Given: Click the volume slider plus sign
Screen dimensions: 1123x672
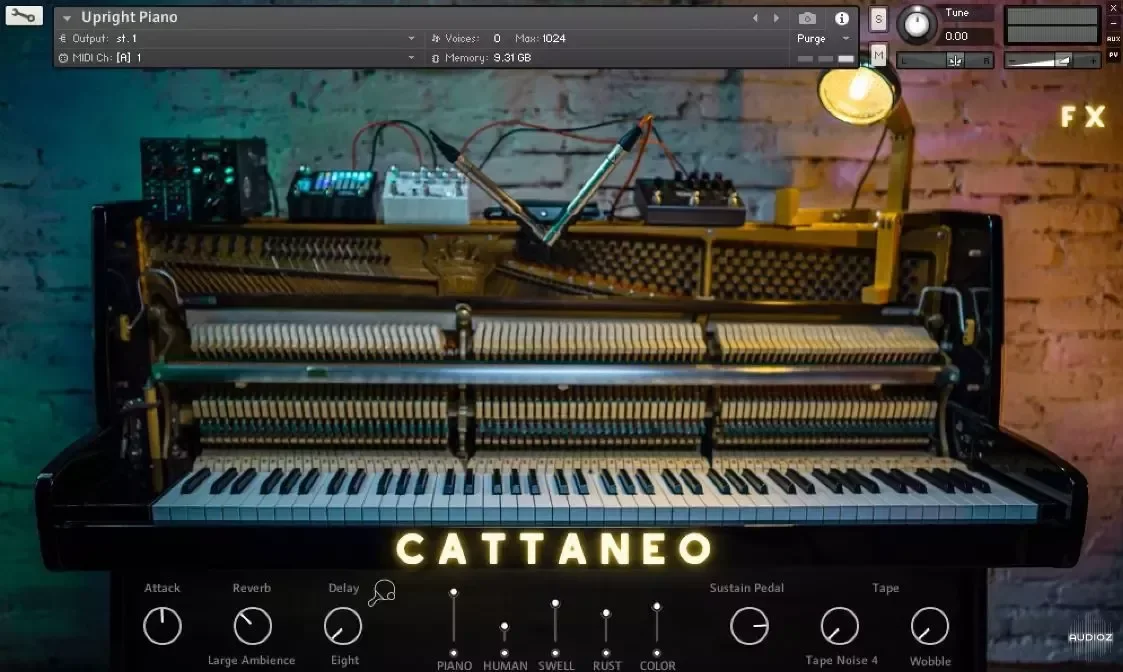Looking at the screenshot, I should click(1093, 62).
